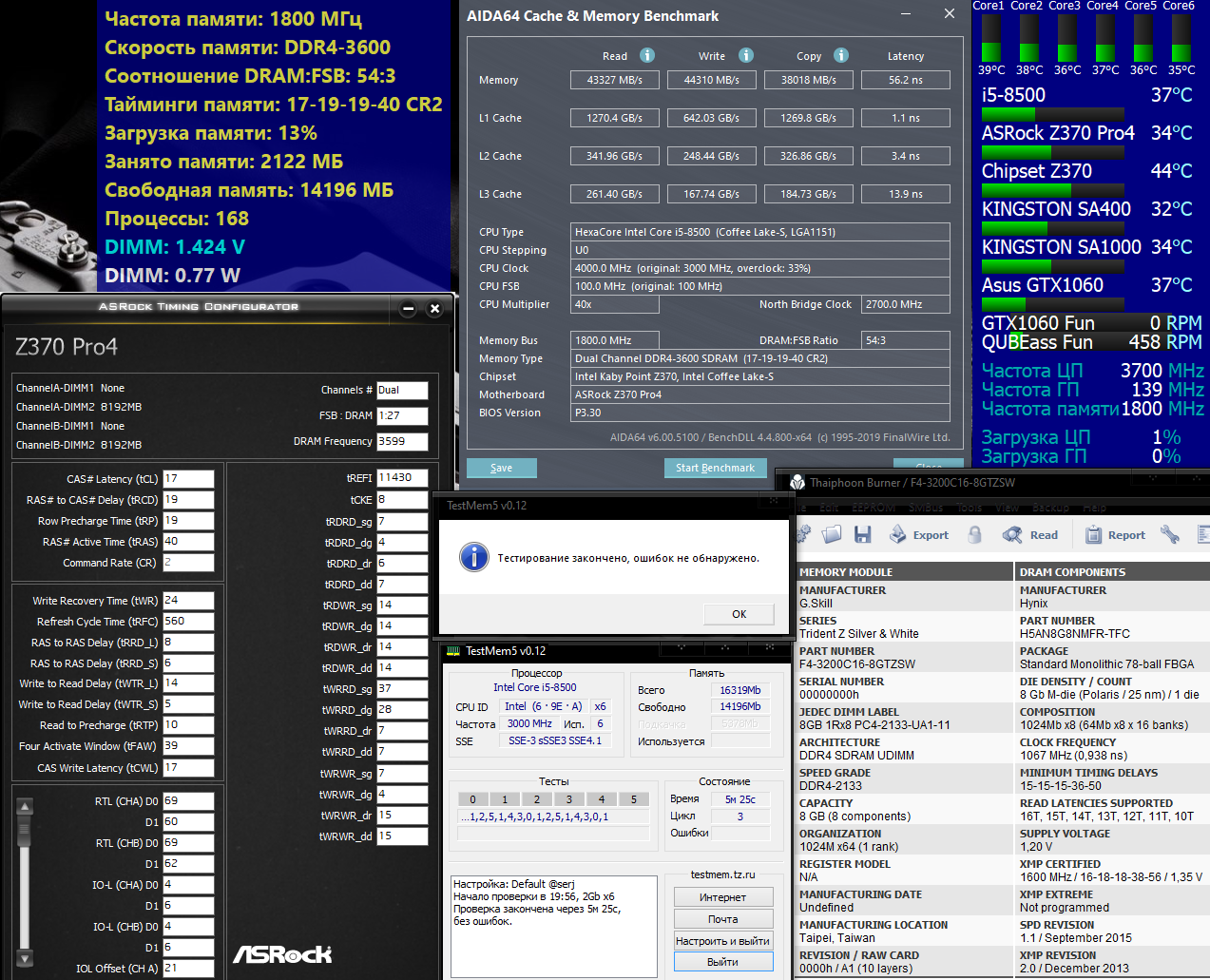This screenshot has height=980, width=1210.
Task: Click the Export toolbar button in Thaiphoon Burner
Action: [918, 535]
